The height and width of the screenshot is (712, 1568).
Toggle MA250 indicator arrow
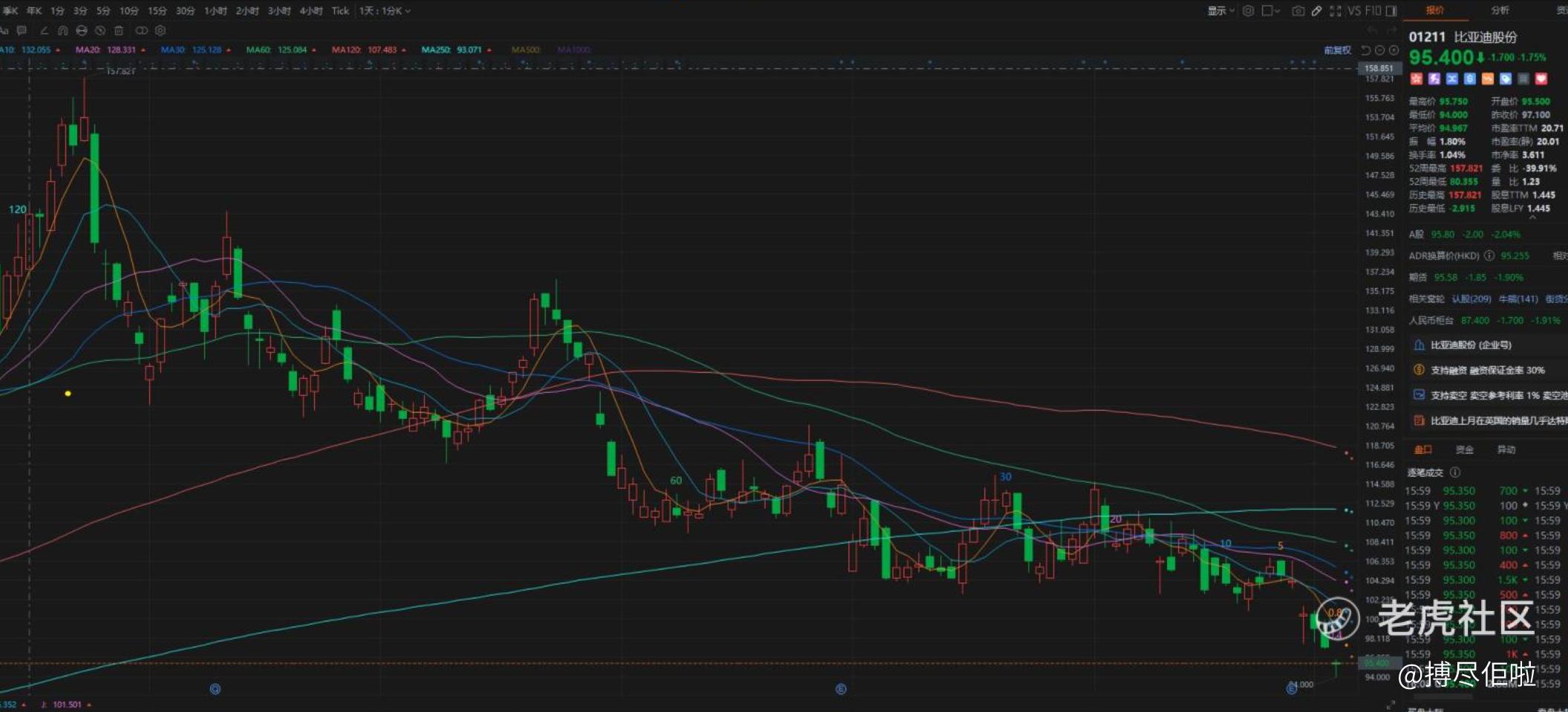point(489,50)
